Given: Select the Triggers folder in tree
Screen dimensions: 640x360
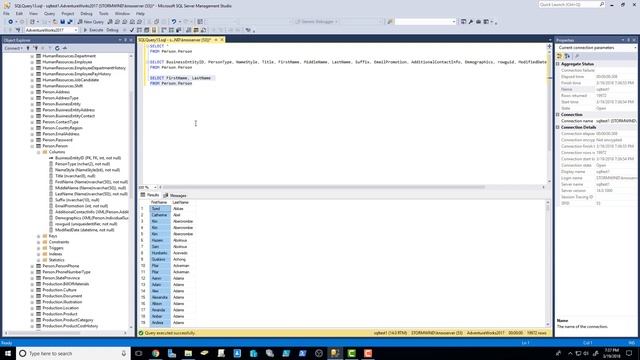Looking at the screenshot, I should point(56,248).
